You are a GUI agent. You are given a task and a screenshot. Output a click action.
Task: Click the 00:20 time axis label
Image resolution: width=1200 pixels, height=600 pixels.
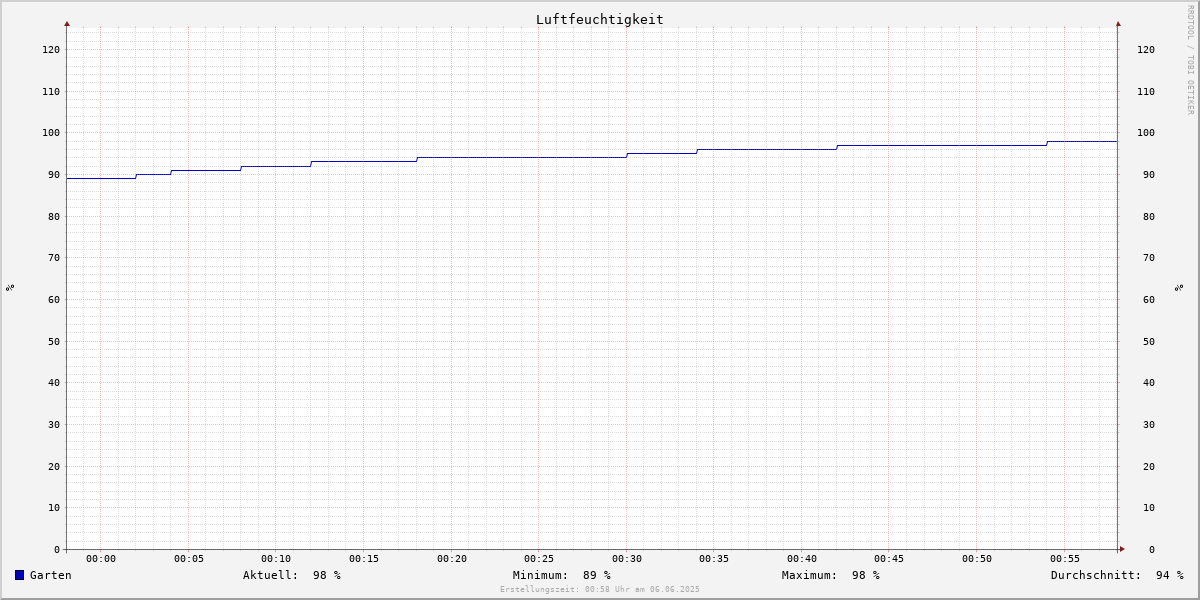[452, 559]
